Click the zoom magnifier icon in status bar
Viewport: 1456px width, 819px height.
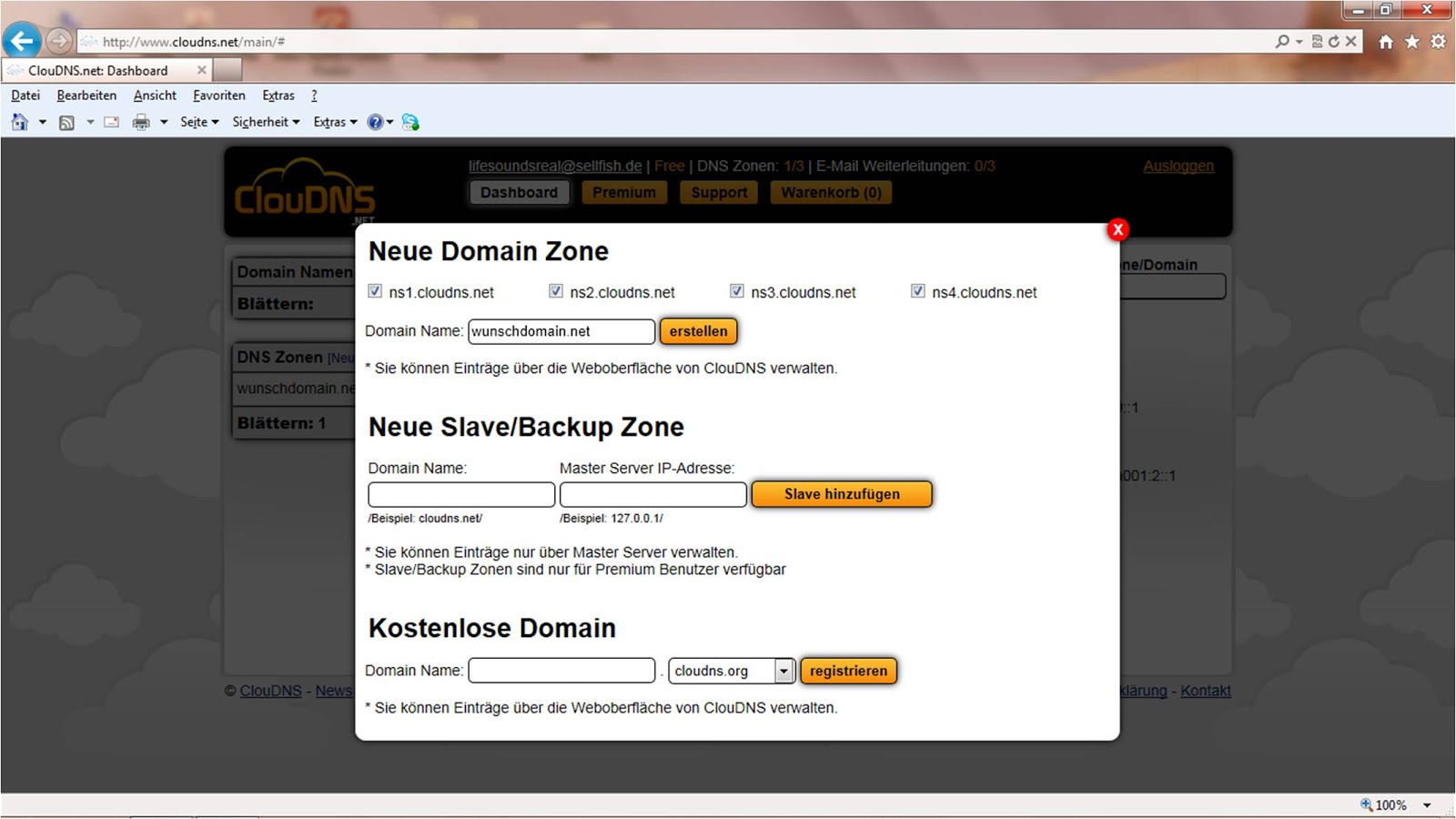pos(1366,804)
